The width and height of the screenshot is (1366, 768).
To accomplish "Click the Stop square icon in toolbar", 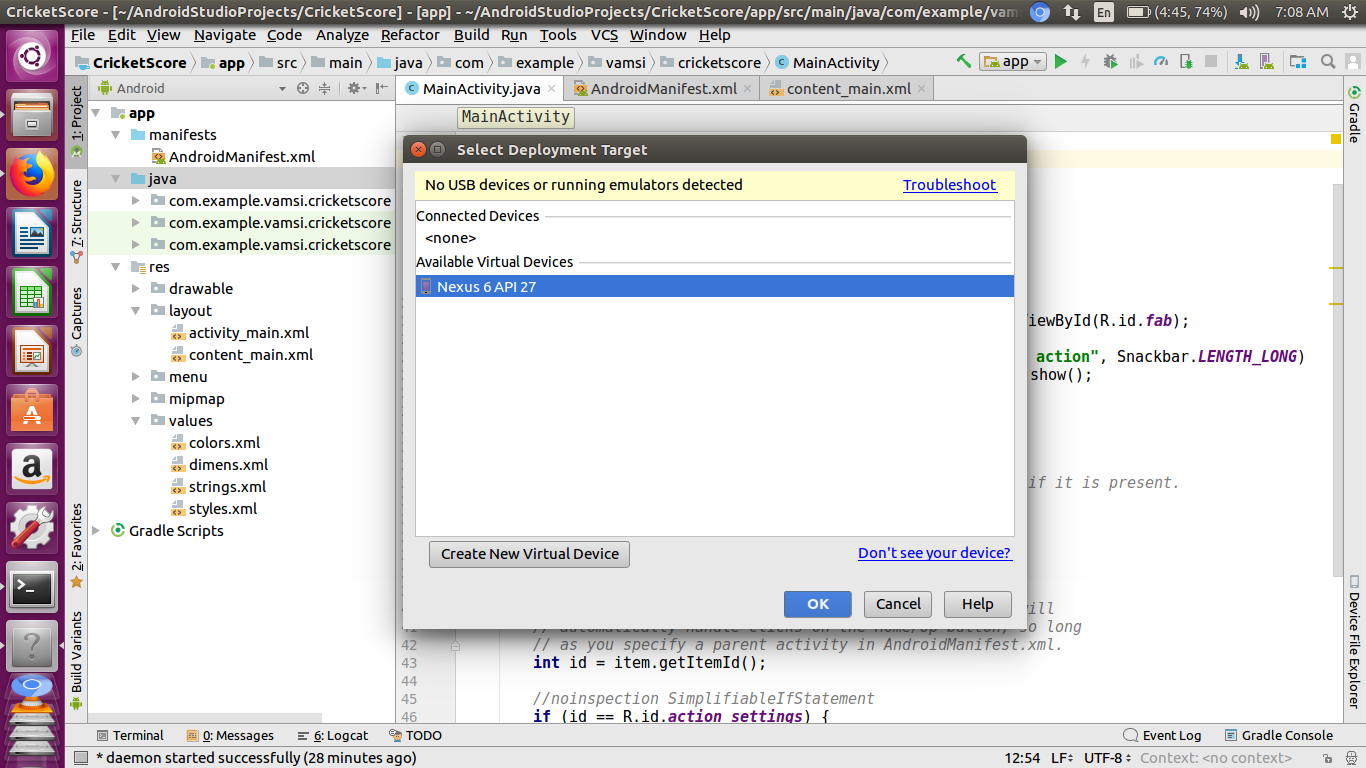I will pos(1211,61).
